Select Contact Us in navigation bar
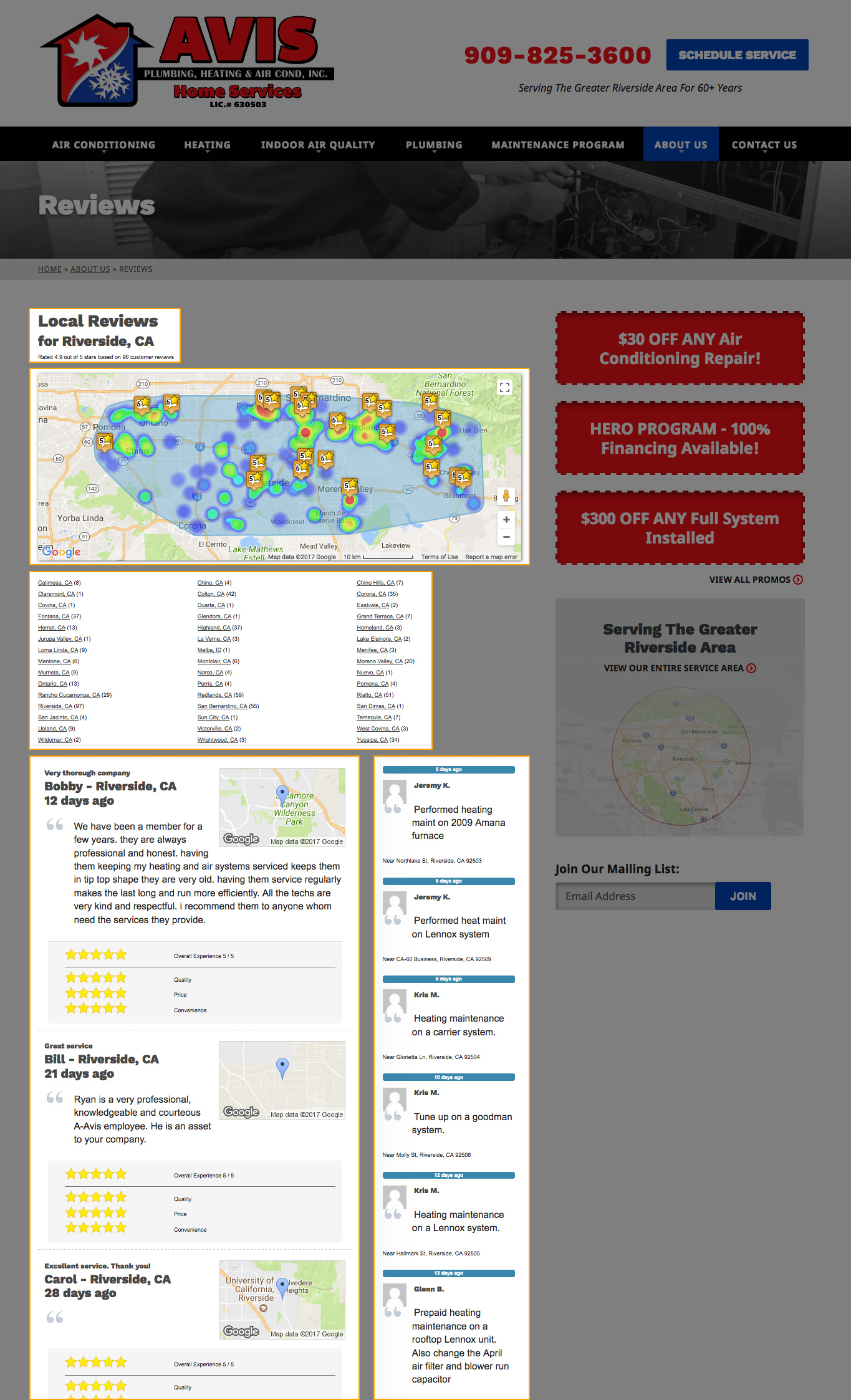Image resolution: width=851 pixels, height=1400 pixels. tap(764, 145)
